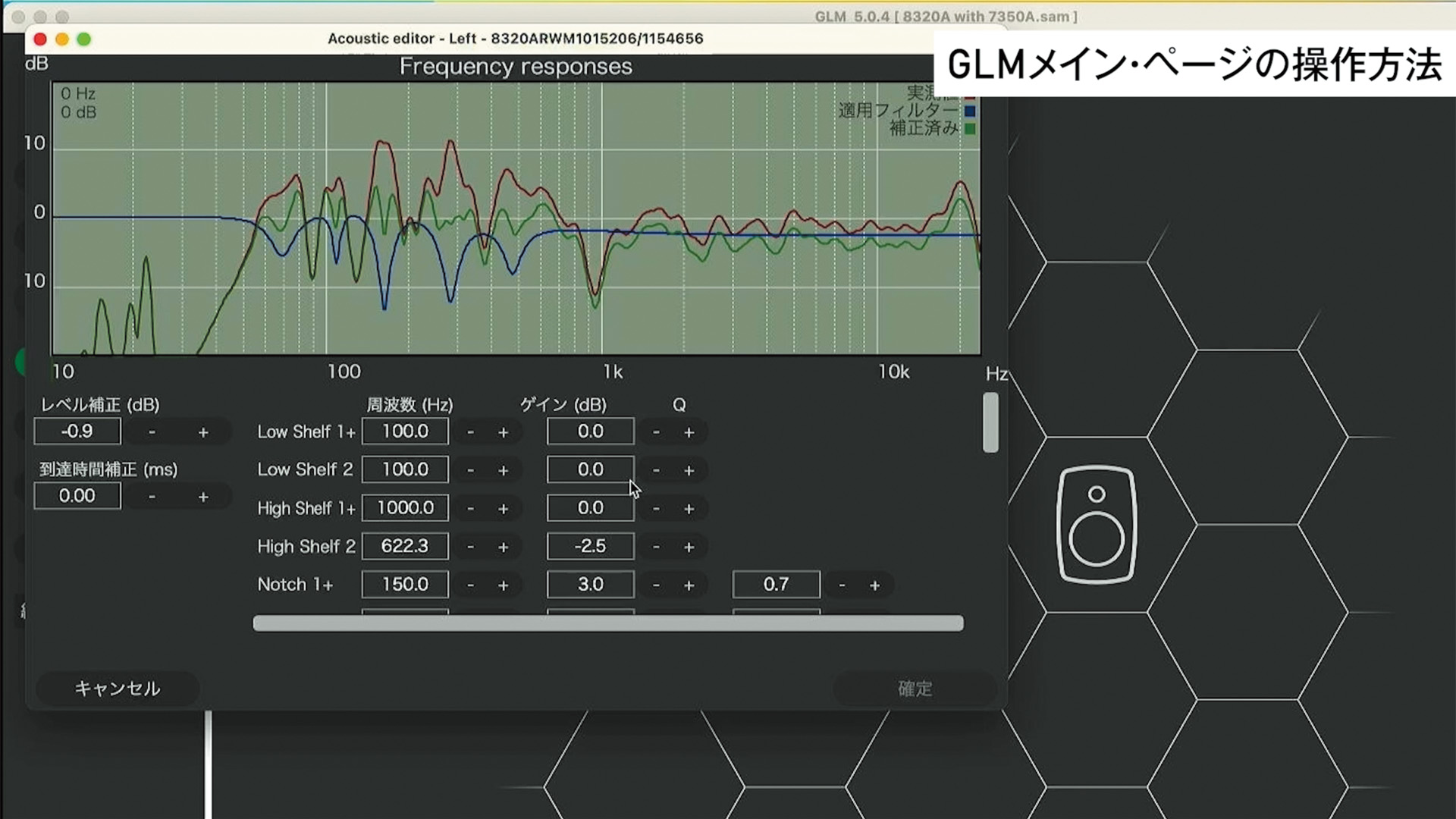The width and height of the screenshot is (1456, 819).
Task: Increase High Shelf 2 gain
Action: tap(689, 547)
